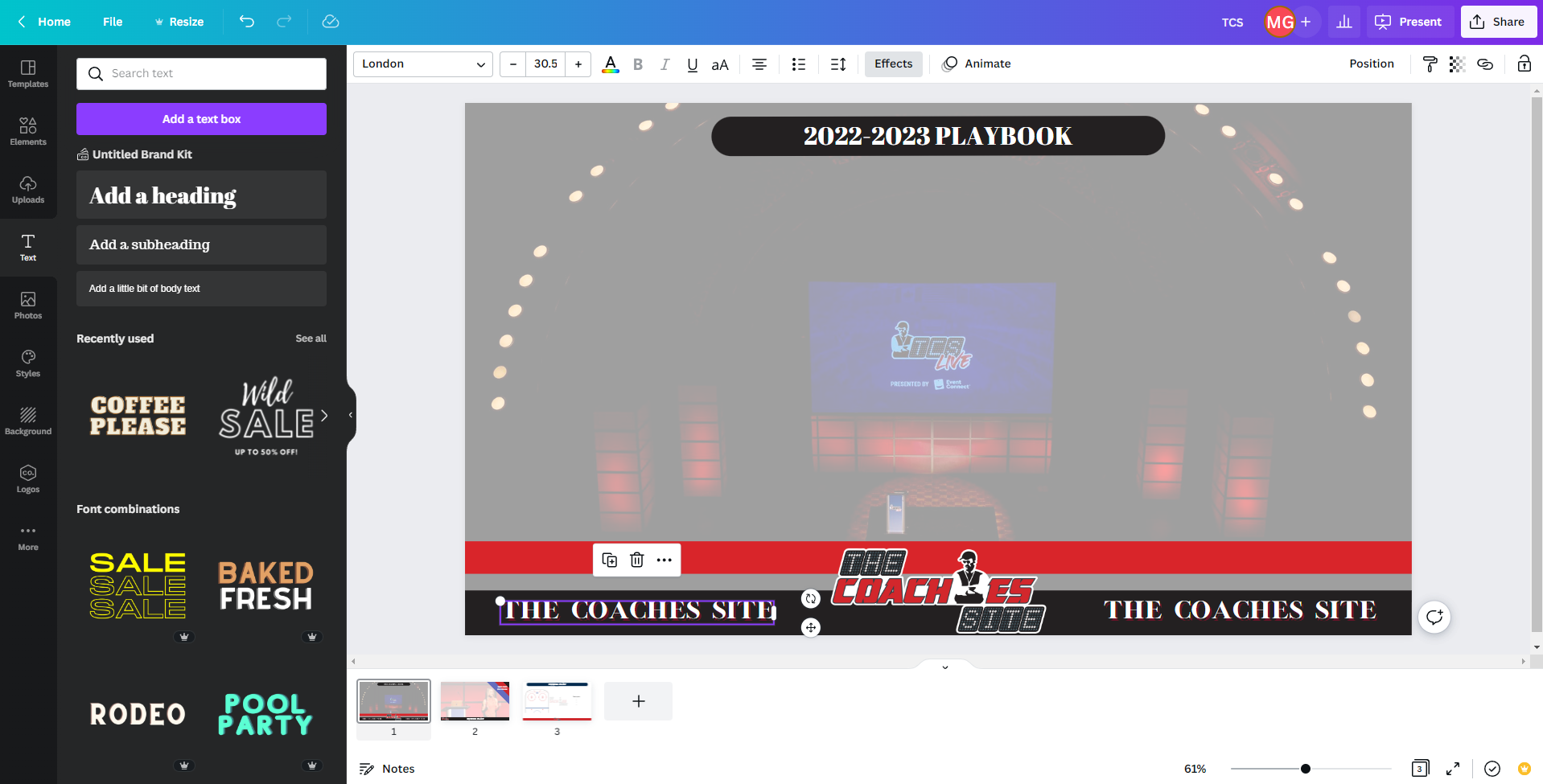The image size is (1543, 784).
Task: Toggle italic text style
Action: 665,64
